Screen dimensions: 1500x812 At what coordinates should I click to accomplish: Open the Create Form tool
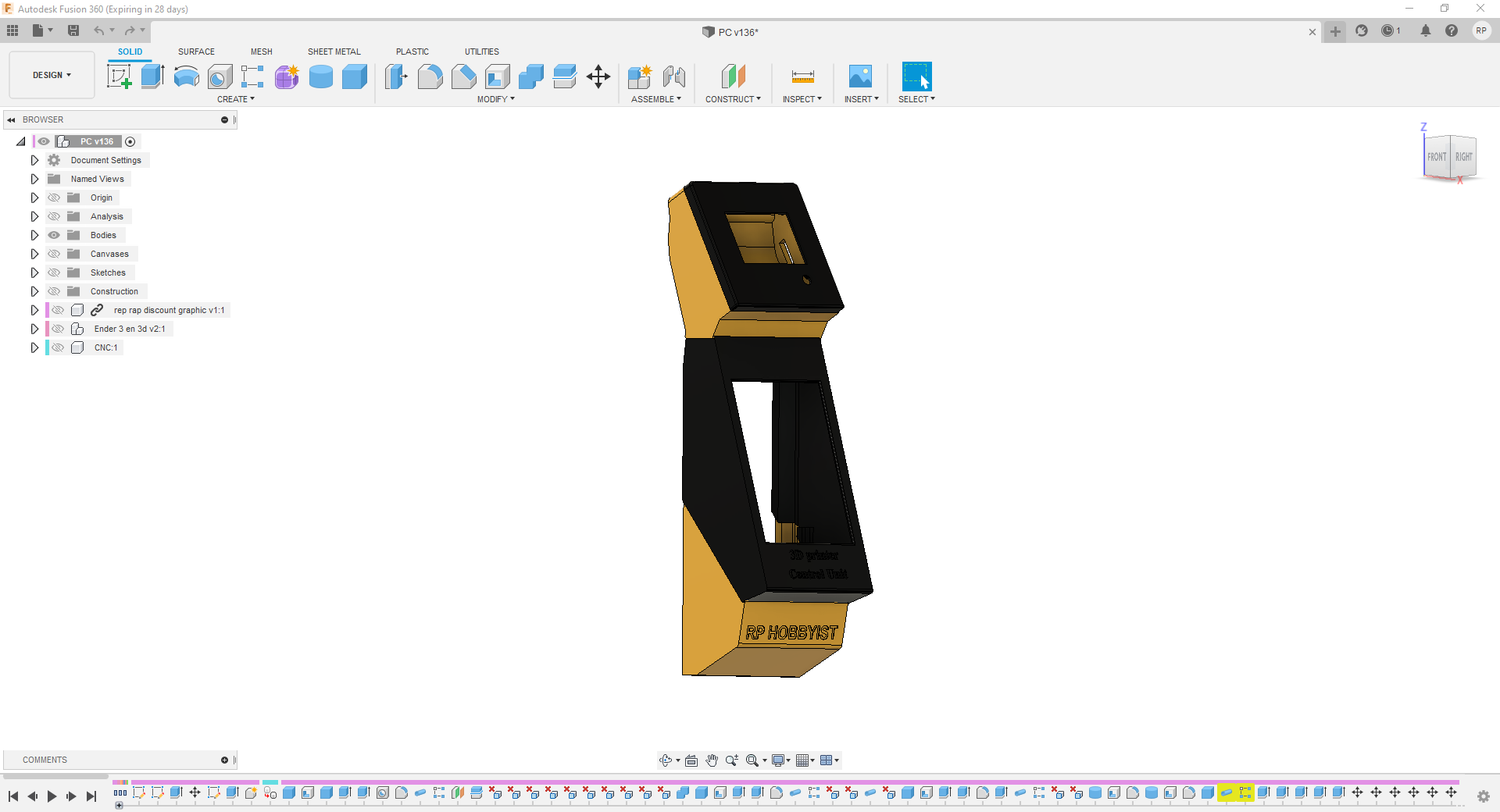coord(287,77)
